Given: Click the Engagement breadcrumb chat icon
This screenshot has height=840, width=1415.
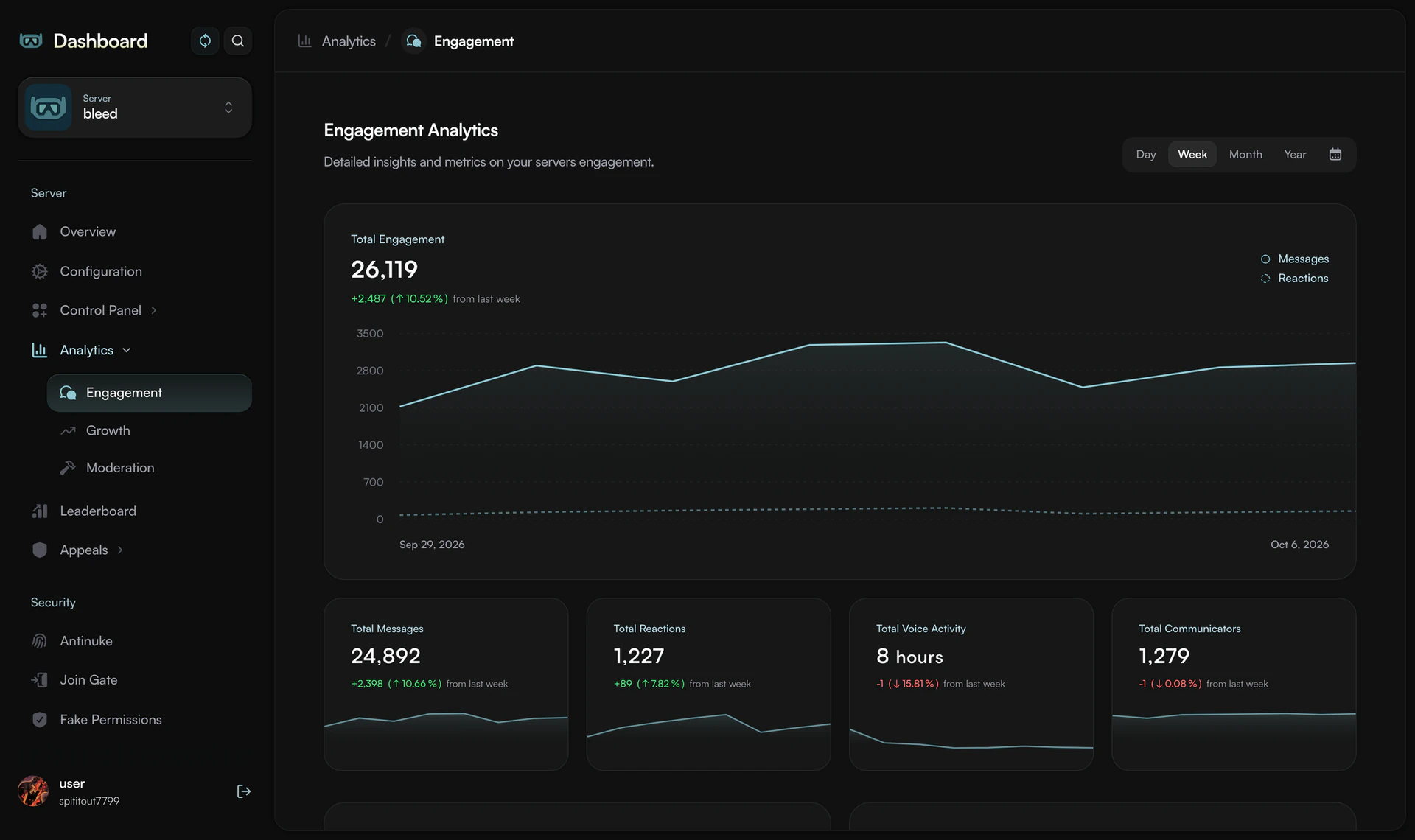Looking at the screenshot, I should click(x=414, y=41).
